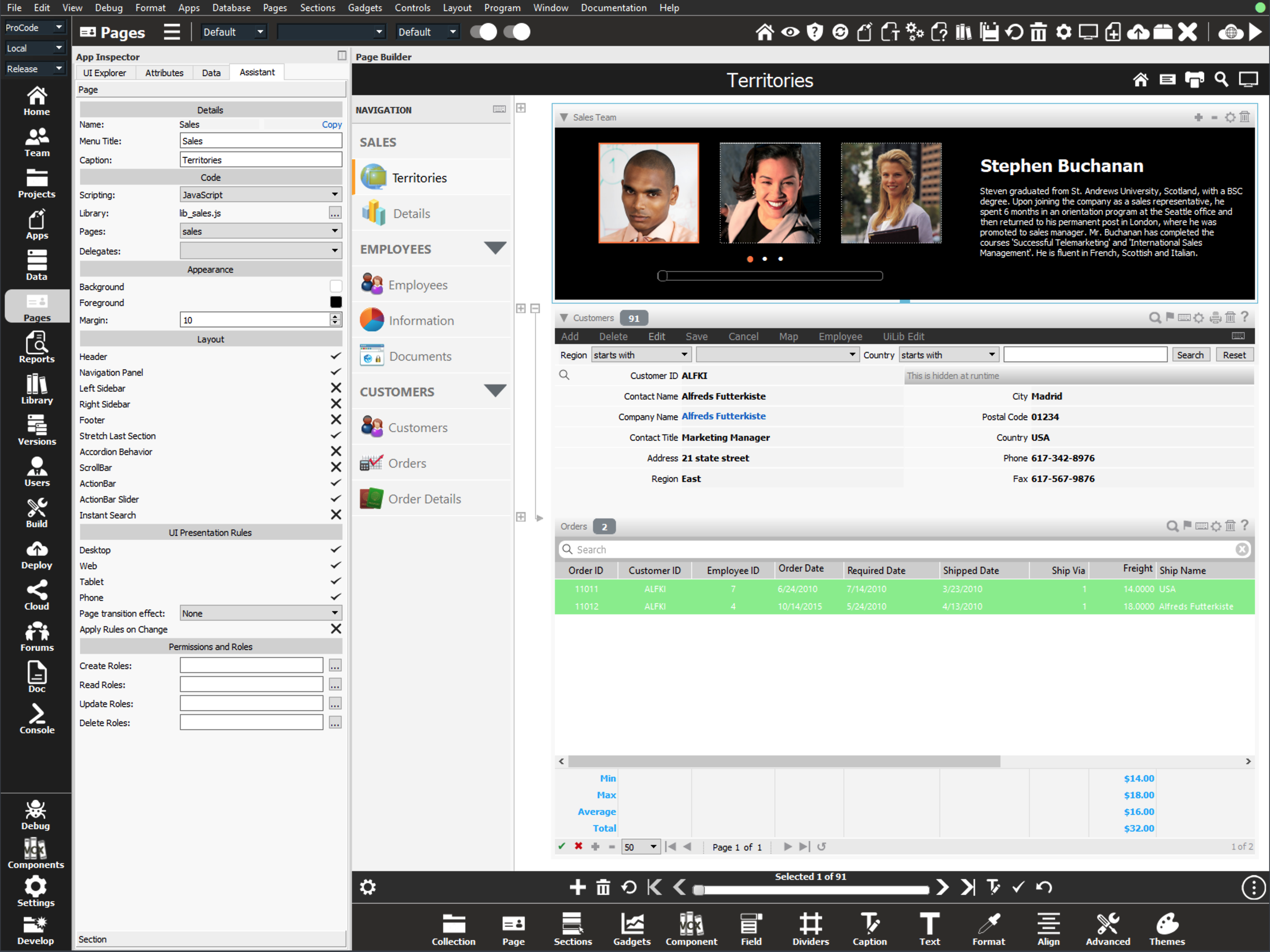
Task: Toggle the Instant Search option
Action: coord(335,515)
